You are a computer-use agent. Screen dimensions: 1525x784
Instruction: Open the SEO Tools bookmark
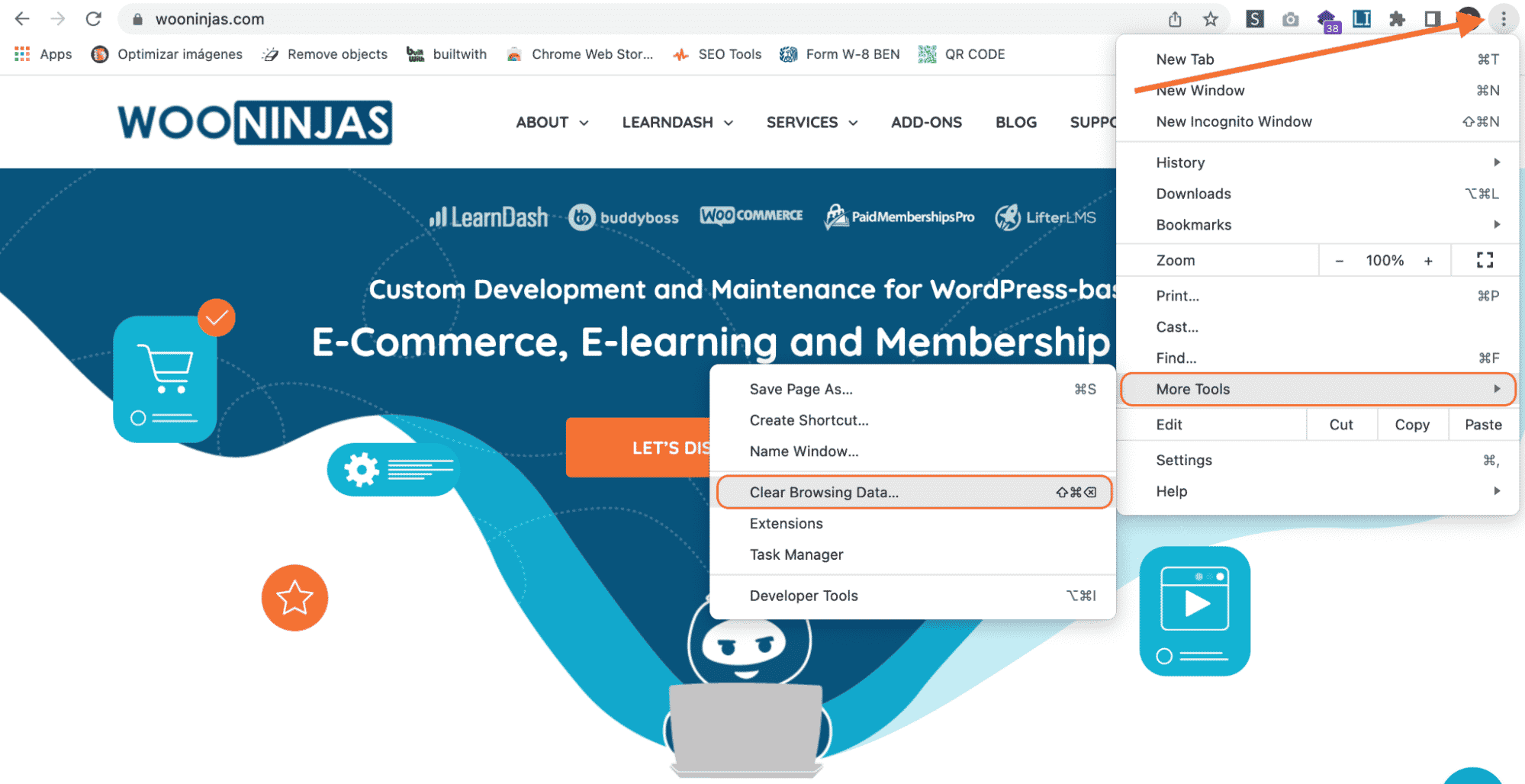point(717,54)
